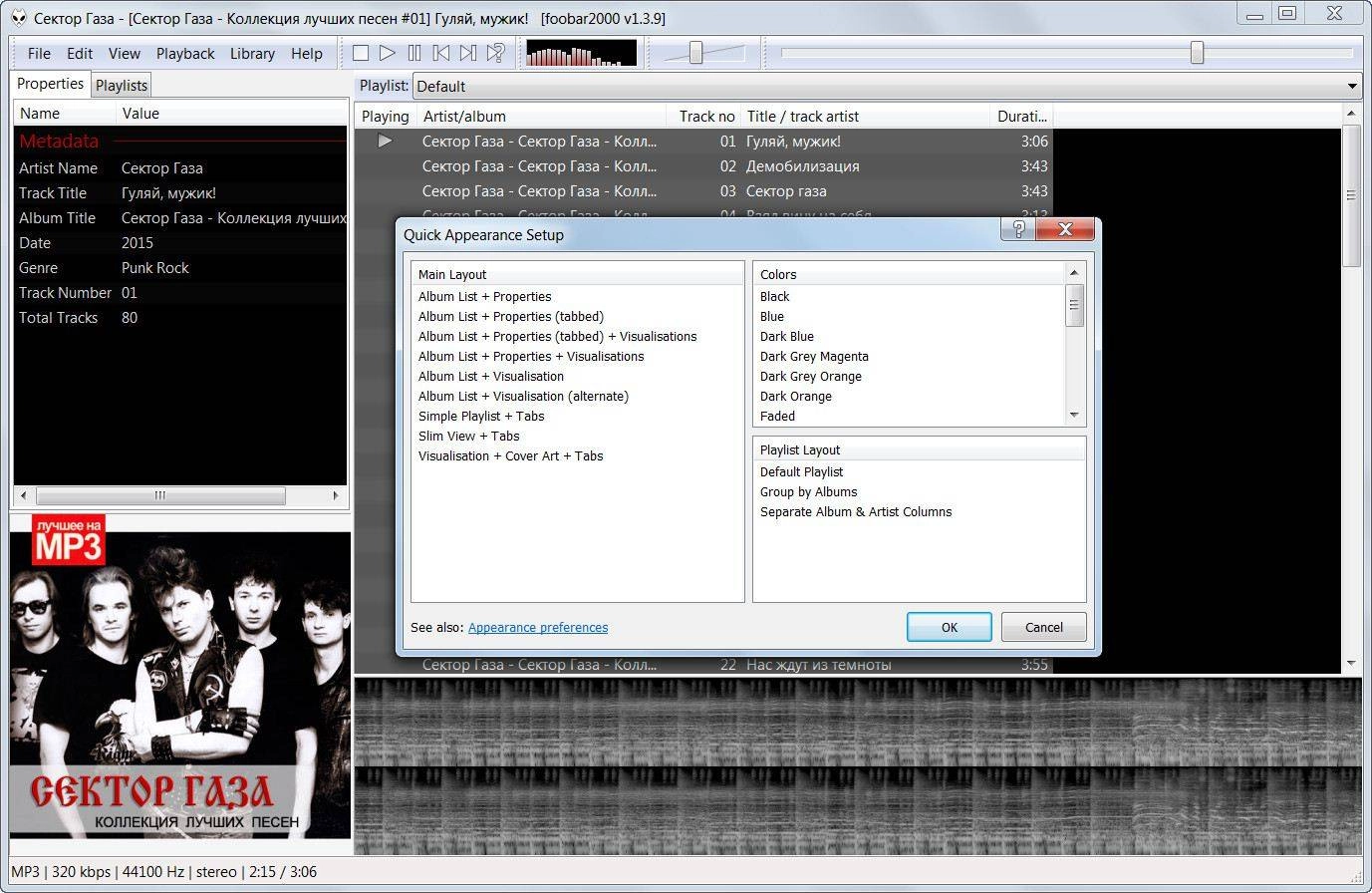Screen dimensions: 1372x893
Task: Select the Properties tab
Action: (x=50, y=84)
